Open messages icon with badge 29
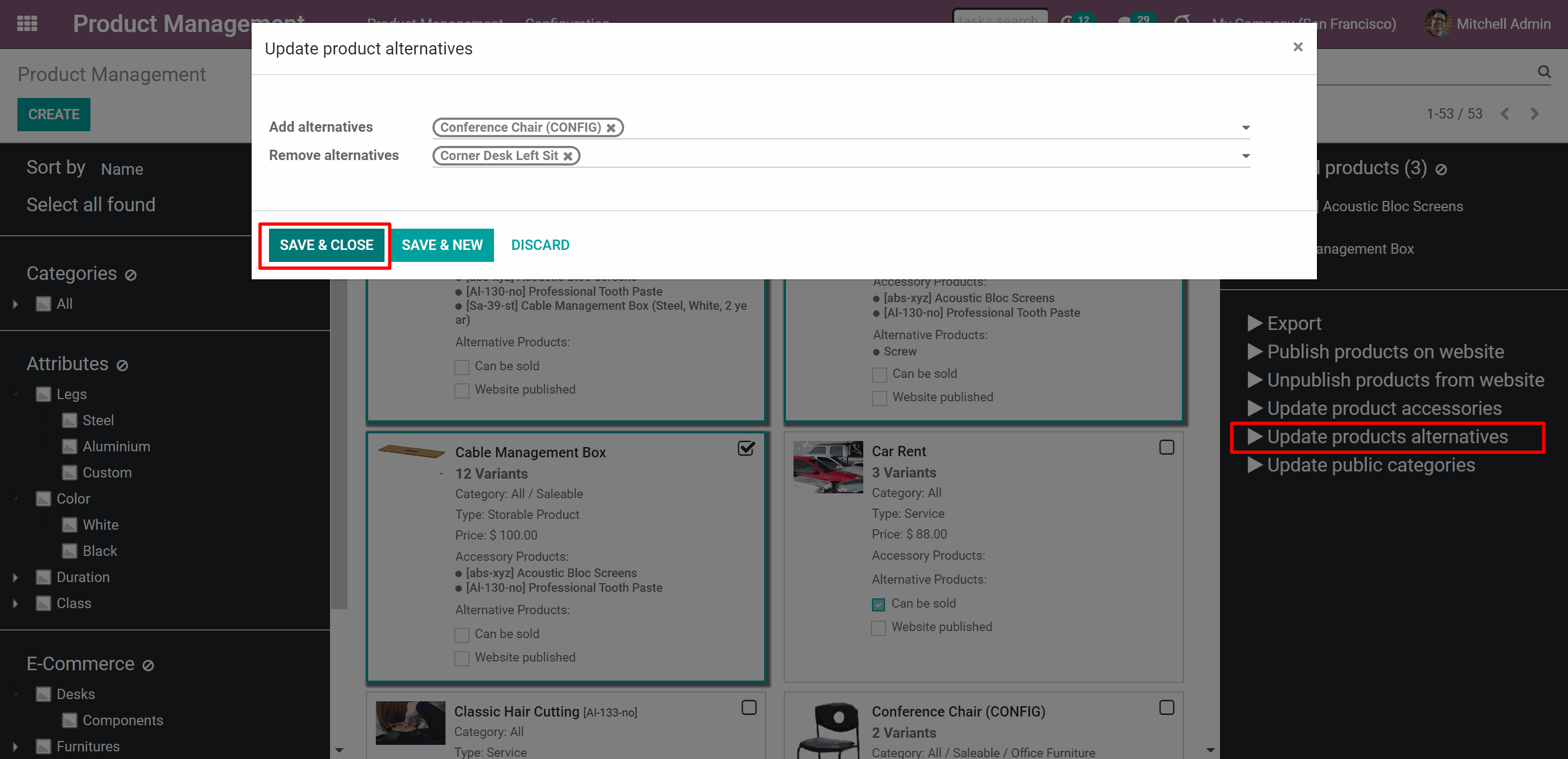 click(1136, 22)
